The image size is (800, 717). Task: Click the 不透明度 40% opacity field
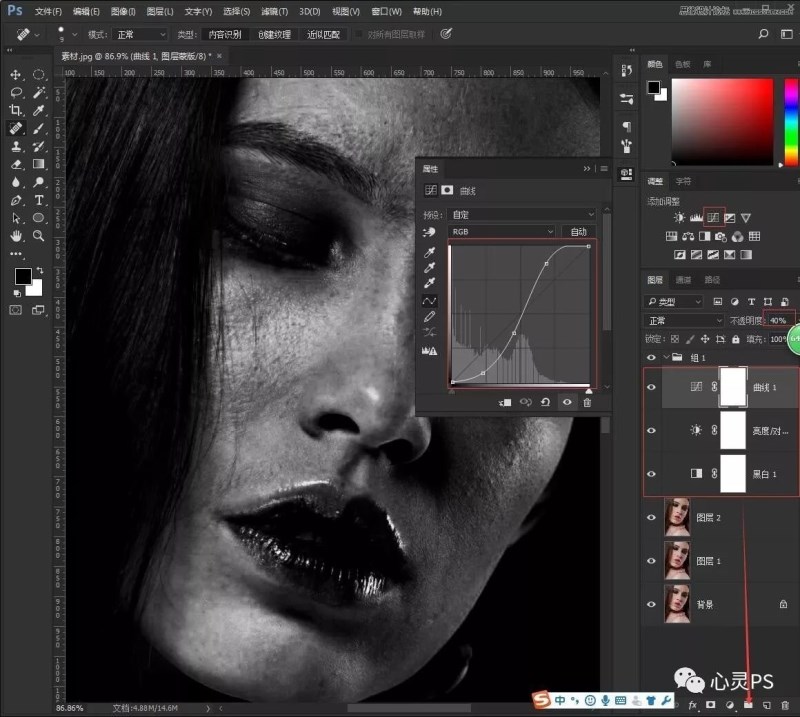click(779, 320)
